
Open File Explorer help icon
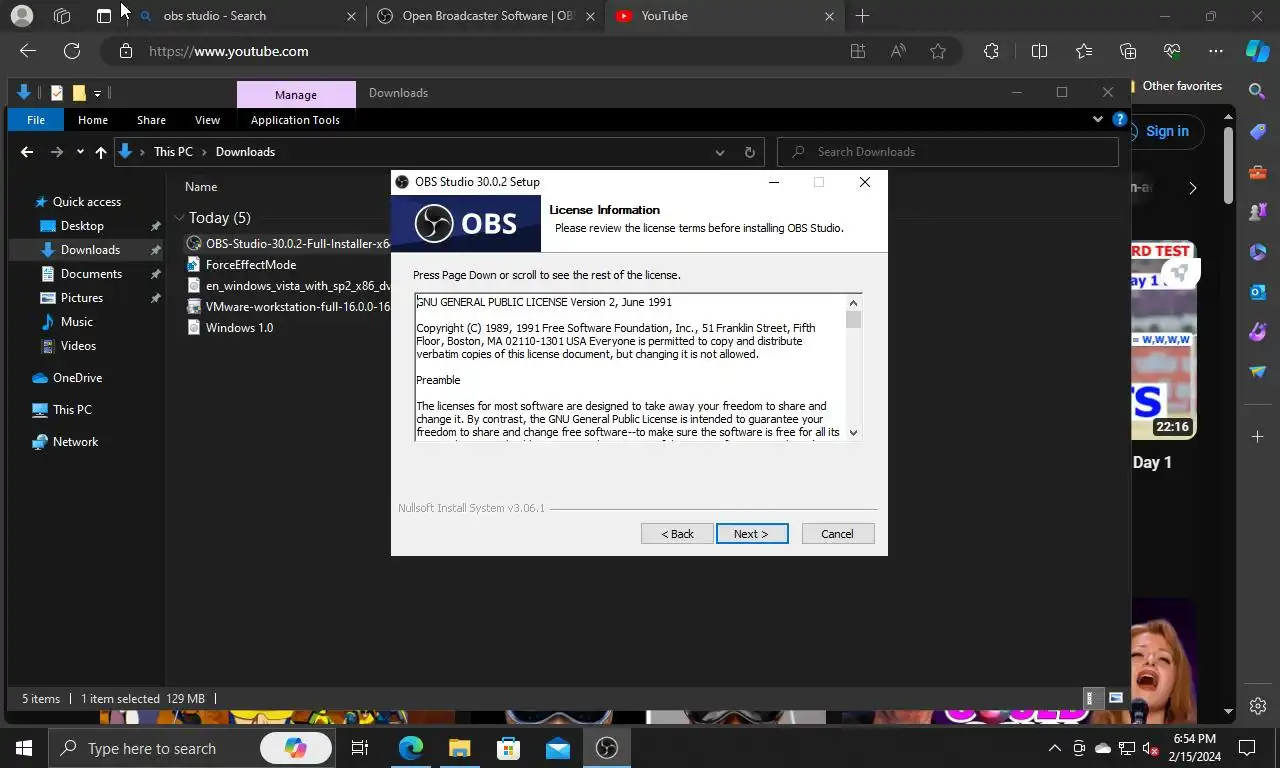(x=1120, y=119)
